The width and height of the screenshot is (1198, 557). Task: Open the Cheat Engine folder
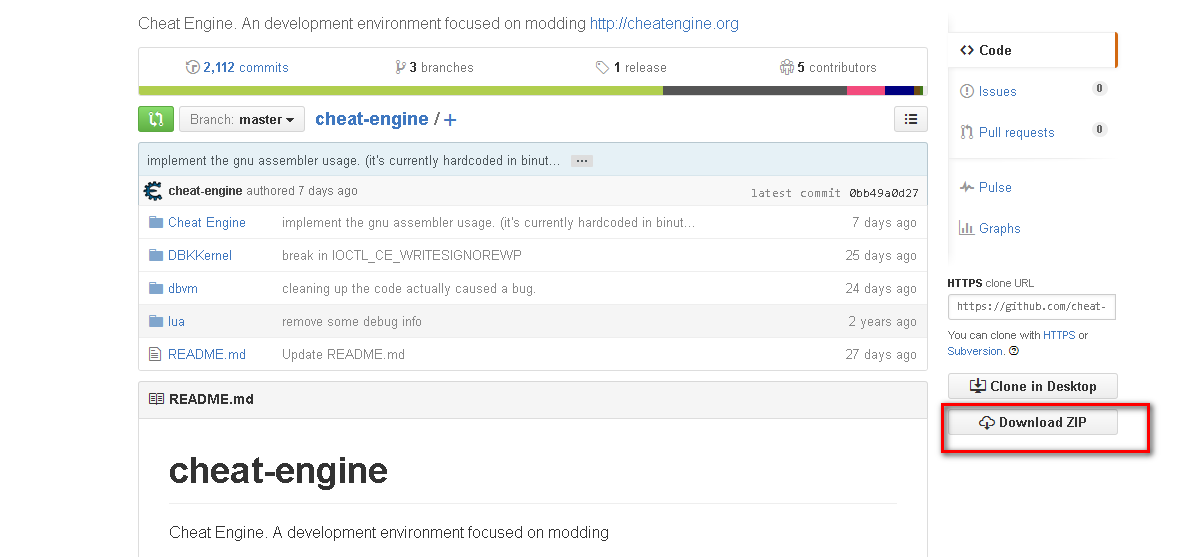pyautogui.click(x=207, y=222)
